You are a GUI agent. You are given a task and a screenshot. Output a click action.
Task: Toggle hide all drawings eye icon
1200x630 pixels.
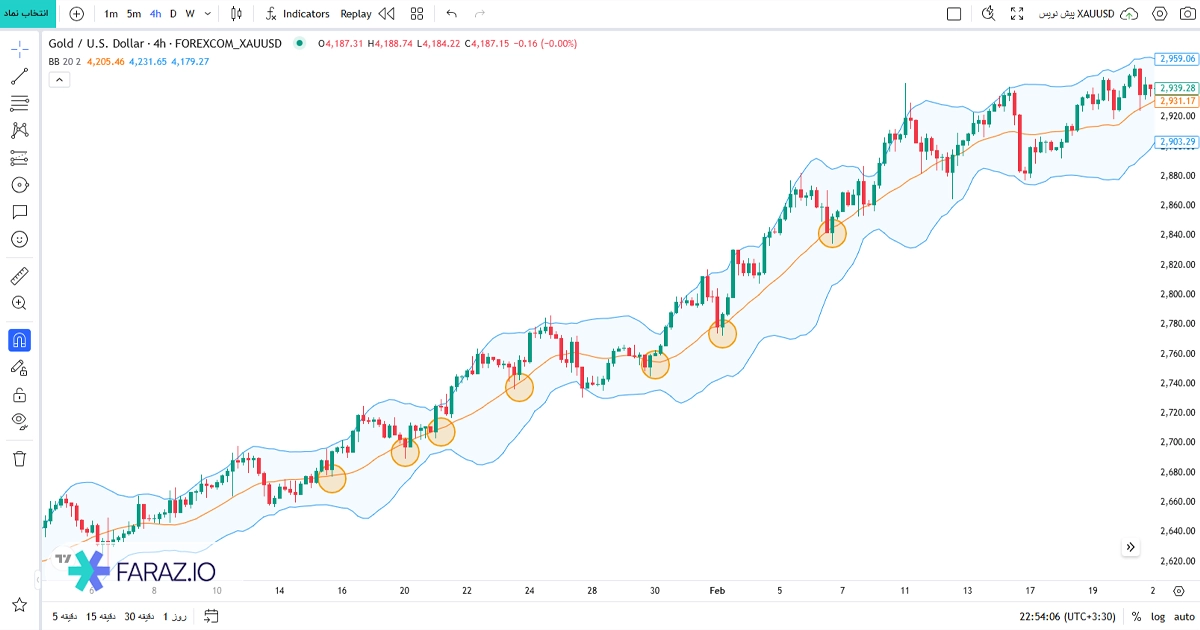click(x=19, y=421)
